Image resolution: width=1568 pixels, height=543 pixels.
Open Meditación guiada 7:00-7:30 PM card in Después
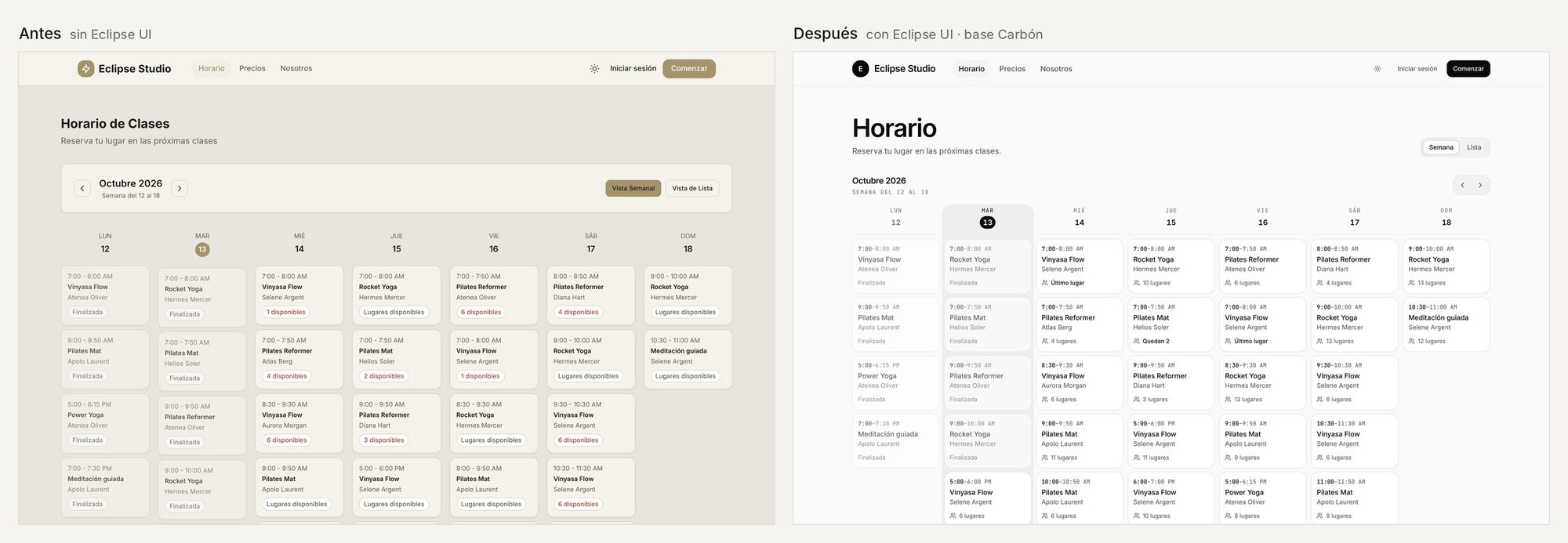896,441
